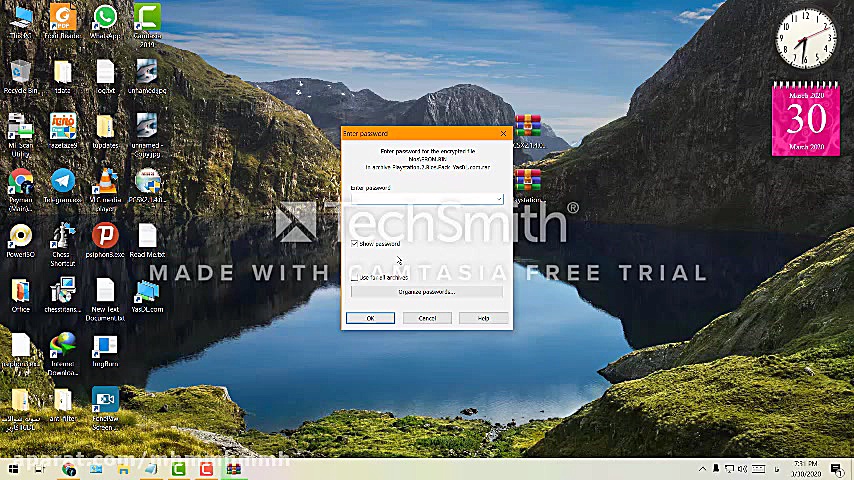This screenshot has width=854, height=480.
Task: Open Read Me.txt file
Action: coord(147,241)
